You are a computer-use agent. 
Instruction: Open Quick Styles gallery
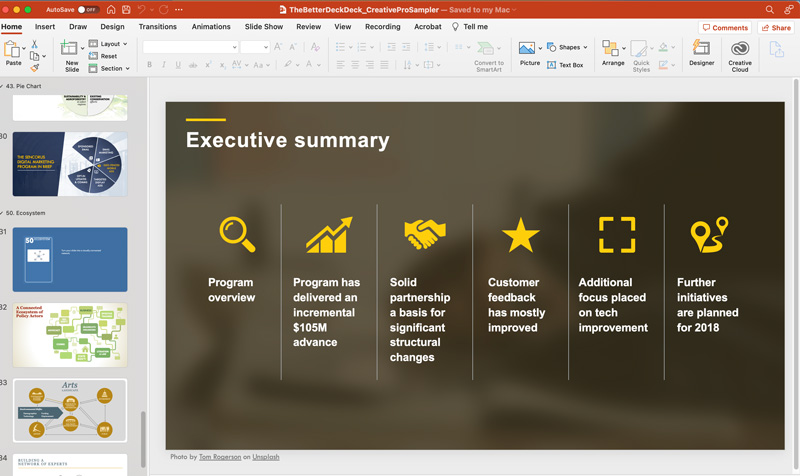coord(641,56)
